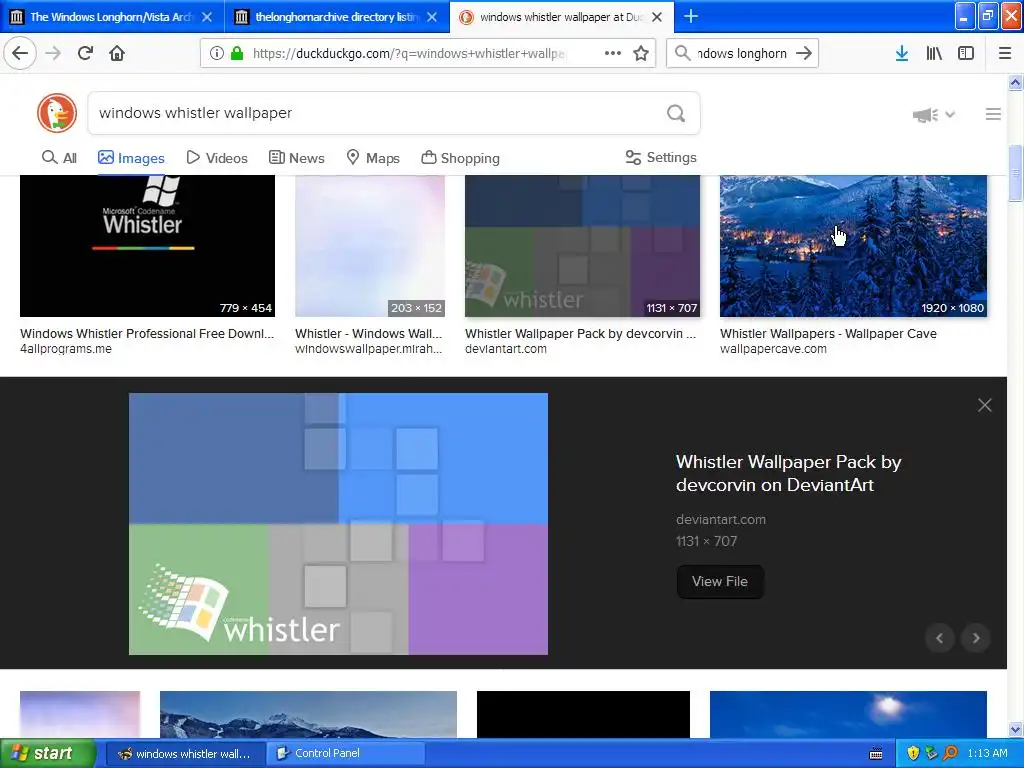
Task: Close the image detail panel
Action: click(984, 406)
